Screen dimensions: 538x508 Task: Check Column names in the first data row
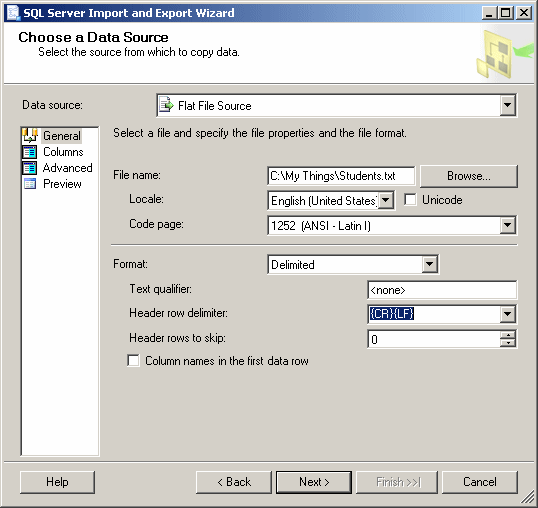133,361
